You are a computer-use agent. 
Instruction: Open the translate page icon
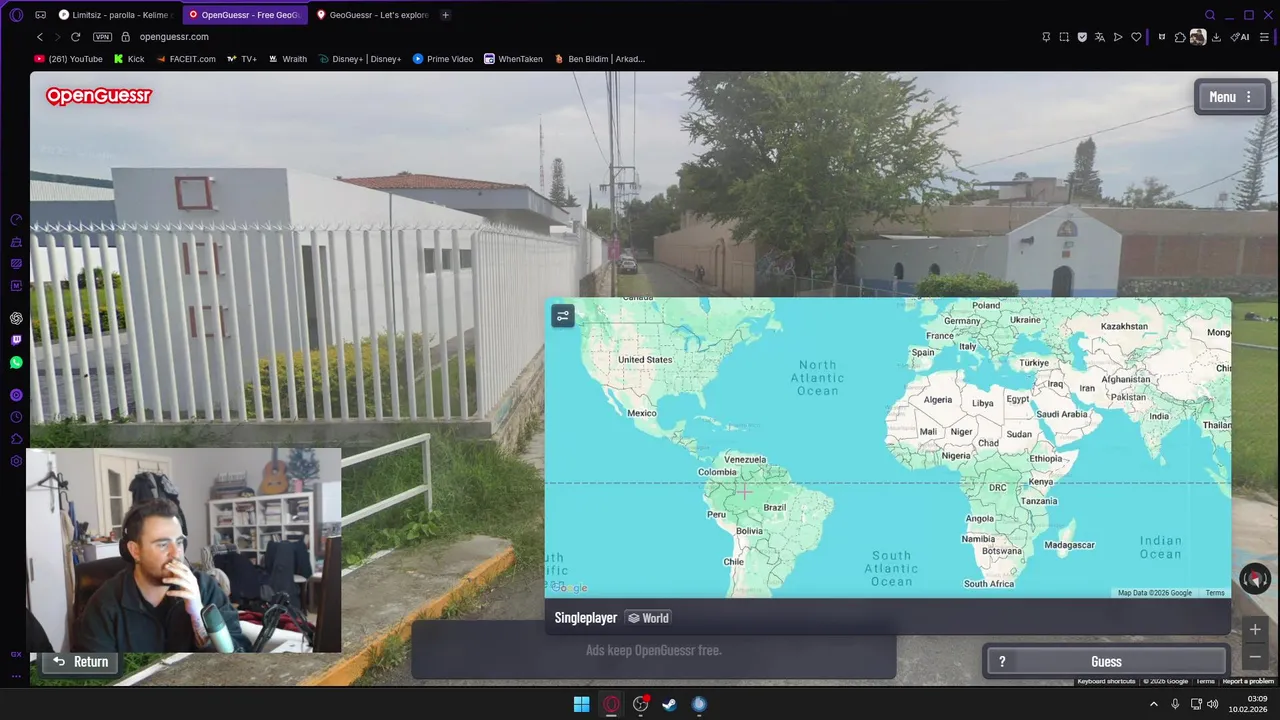(x=1100, y=37)
